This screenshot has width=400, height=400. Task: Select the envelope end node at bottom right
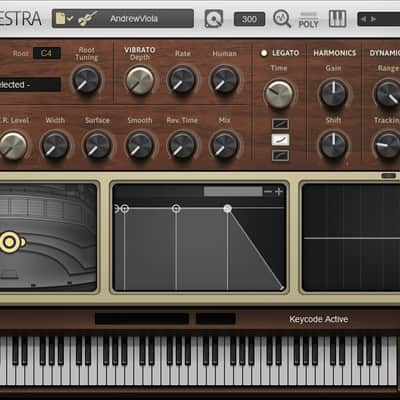[x=282, y=288]
